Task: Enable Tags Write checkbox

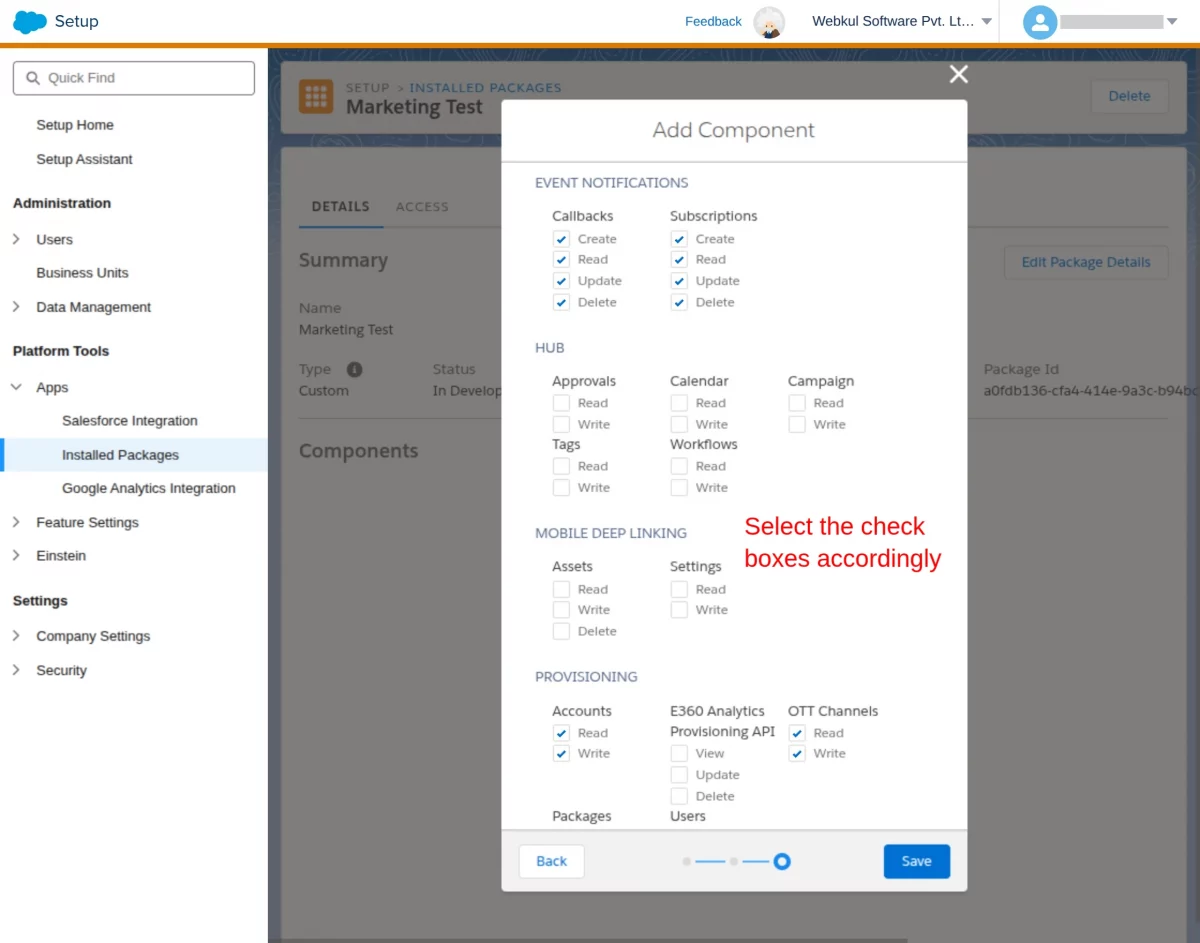Action: (561, 487)
